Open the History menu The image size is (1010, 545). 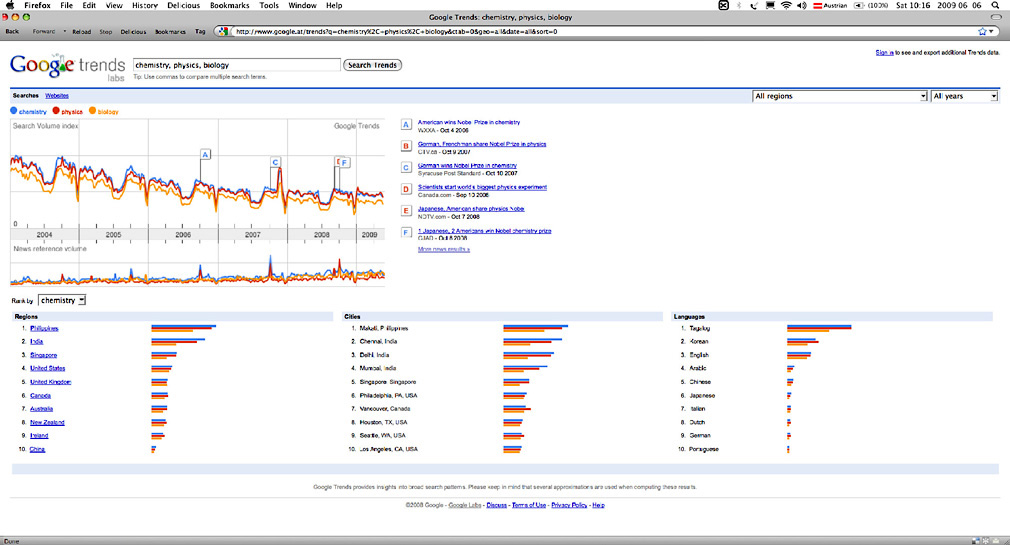(x=145, y=5)
